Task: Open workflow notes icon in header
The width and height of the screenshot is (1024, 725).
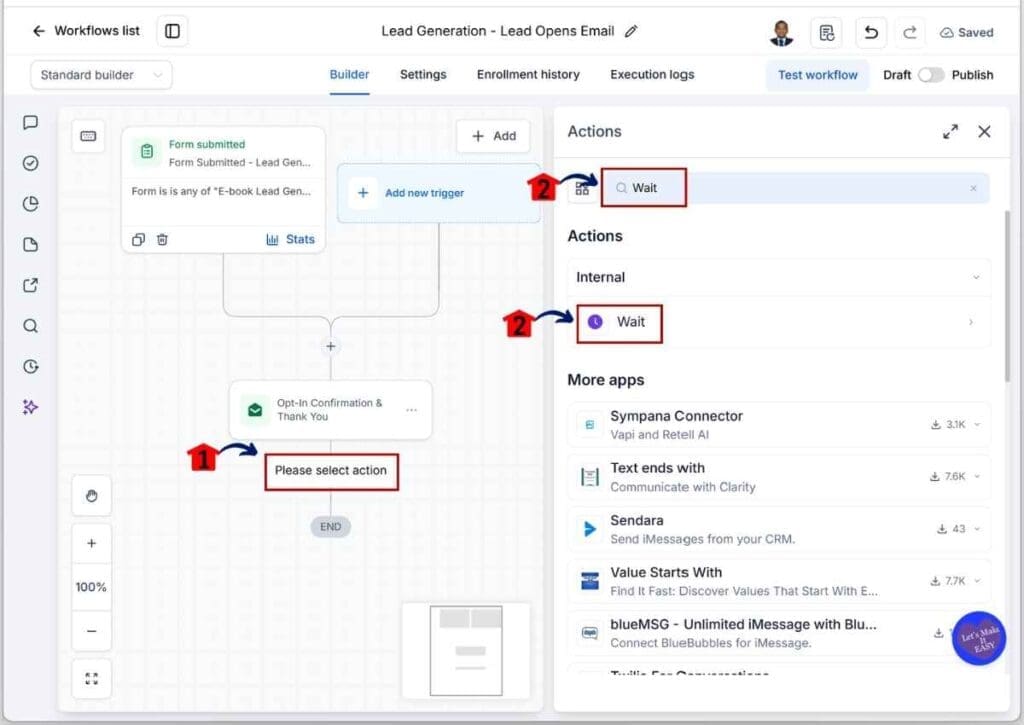Action: 826,33
